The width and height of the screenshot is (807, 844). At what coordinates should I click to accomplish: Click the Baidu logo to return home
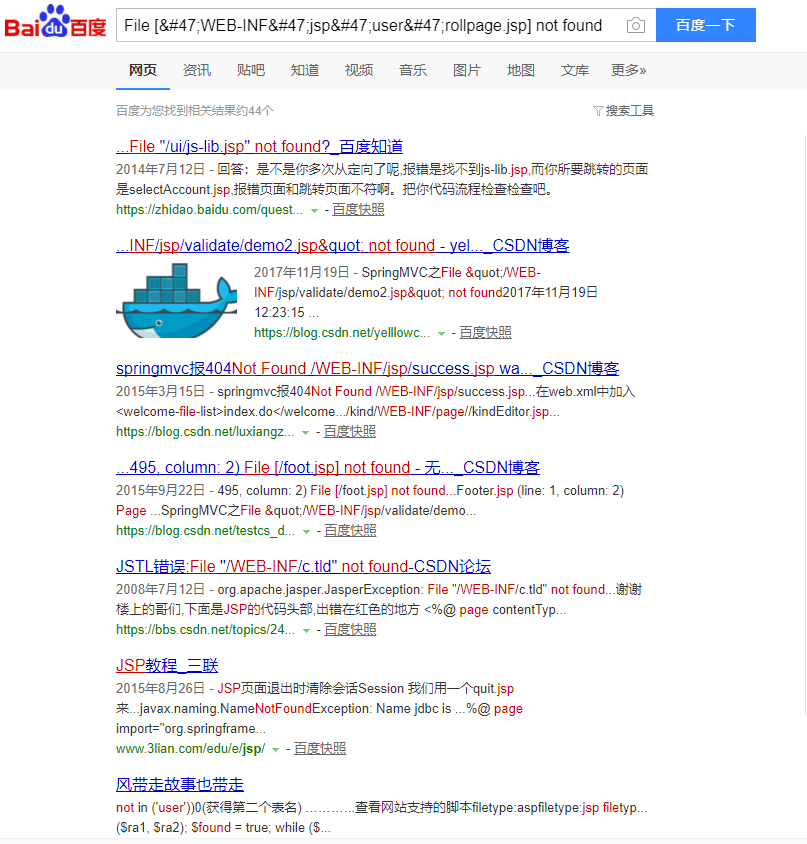(57, 25)
